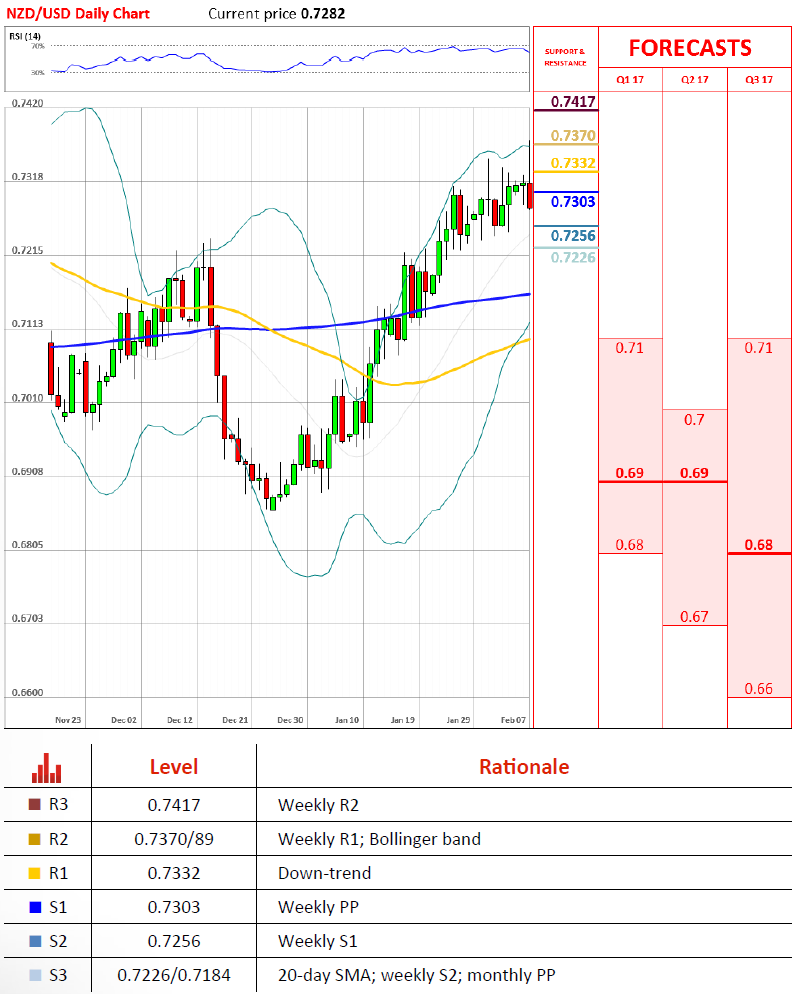This screenshot has height=994, width=801.
Task: Click '20-day SMA; weekly S2; monthly PP'
Action: tap(416, 975)
